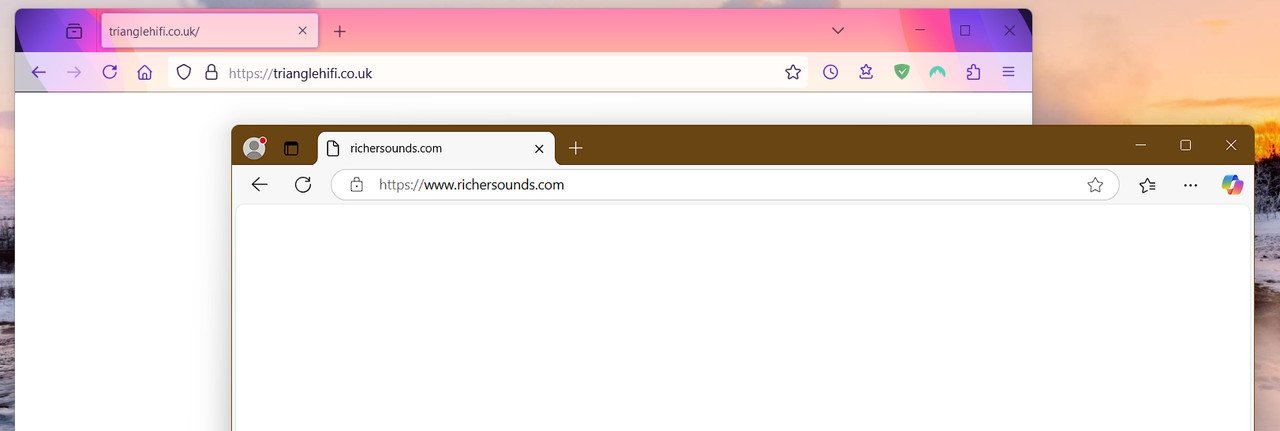Open Edge Settings and more ellipsis
Image resolution: width=1280 pixels, height=431 pixels.
pos(1190,184)
